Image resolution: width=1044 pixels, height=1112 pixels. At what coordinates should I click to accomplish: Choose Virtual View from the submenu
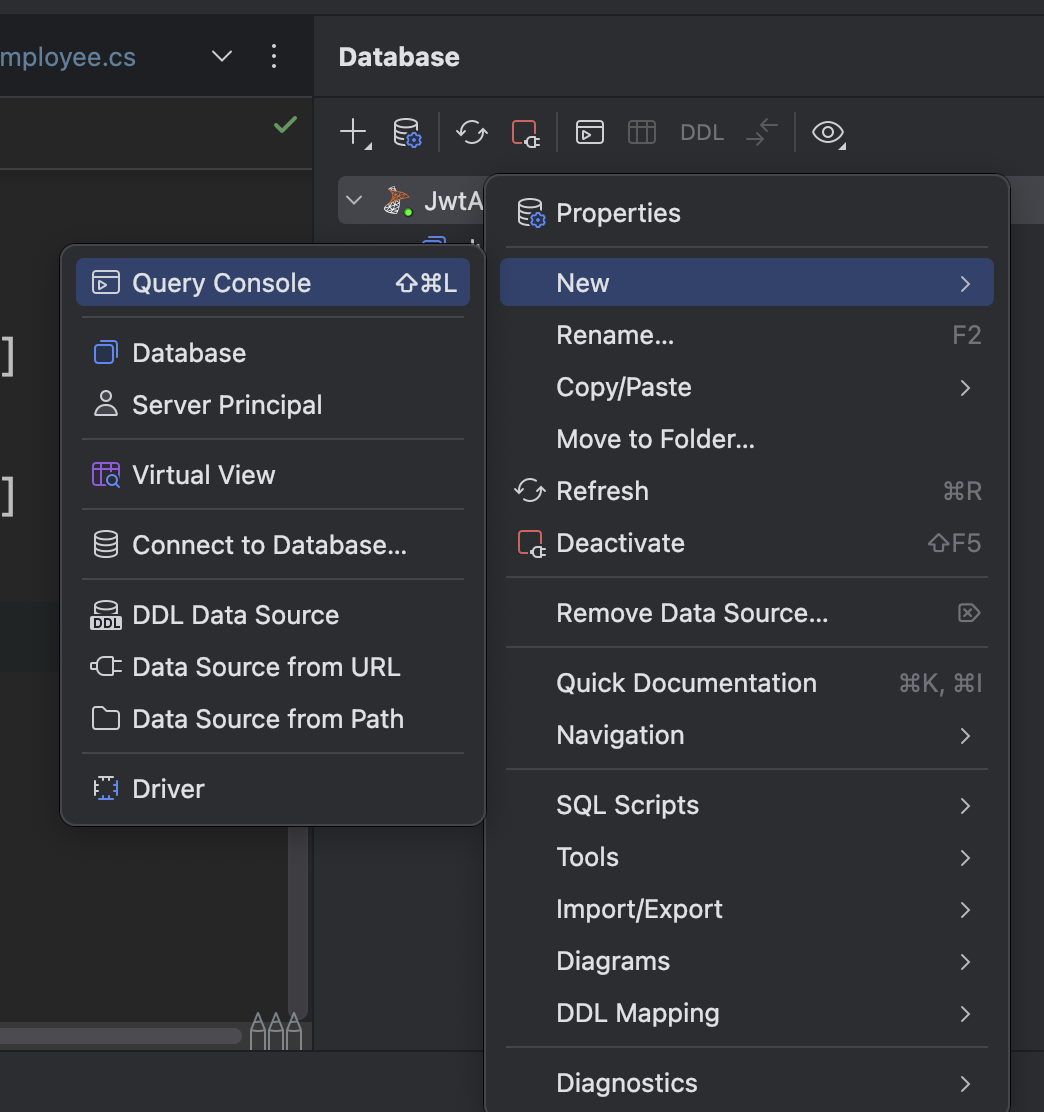coord(203,475)
